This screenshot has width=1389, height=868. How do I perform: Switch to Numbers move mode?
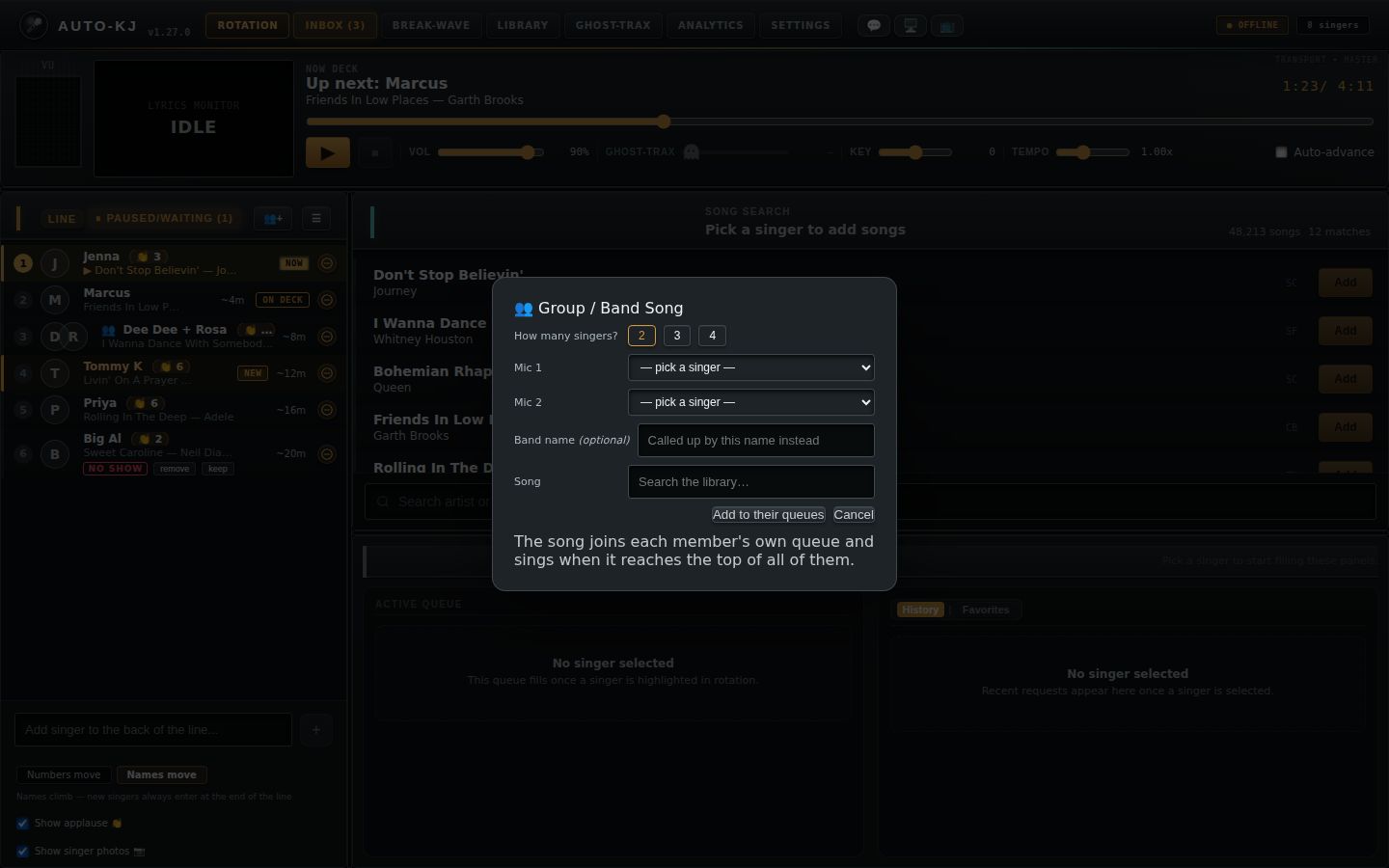click(x=64, y=775)
